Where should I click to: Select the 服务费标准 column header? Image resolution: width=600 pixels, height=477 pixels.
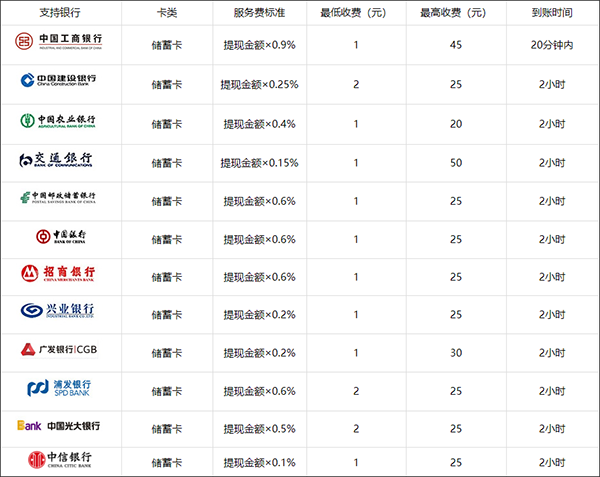click(x=259, y=13)
